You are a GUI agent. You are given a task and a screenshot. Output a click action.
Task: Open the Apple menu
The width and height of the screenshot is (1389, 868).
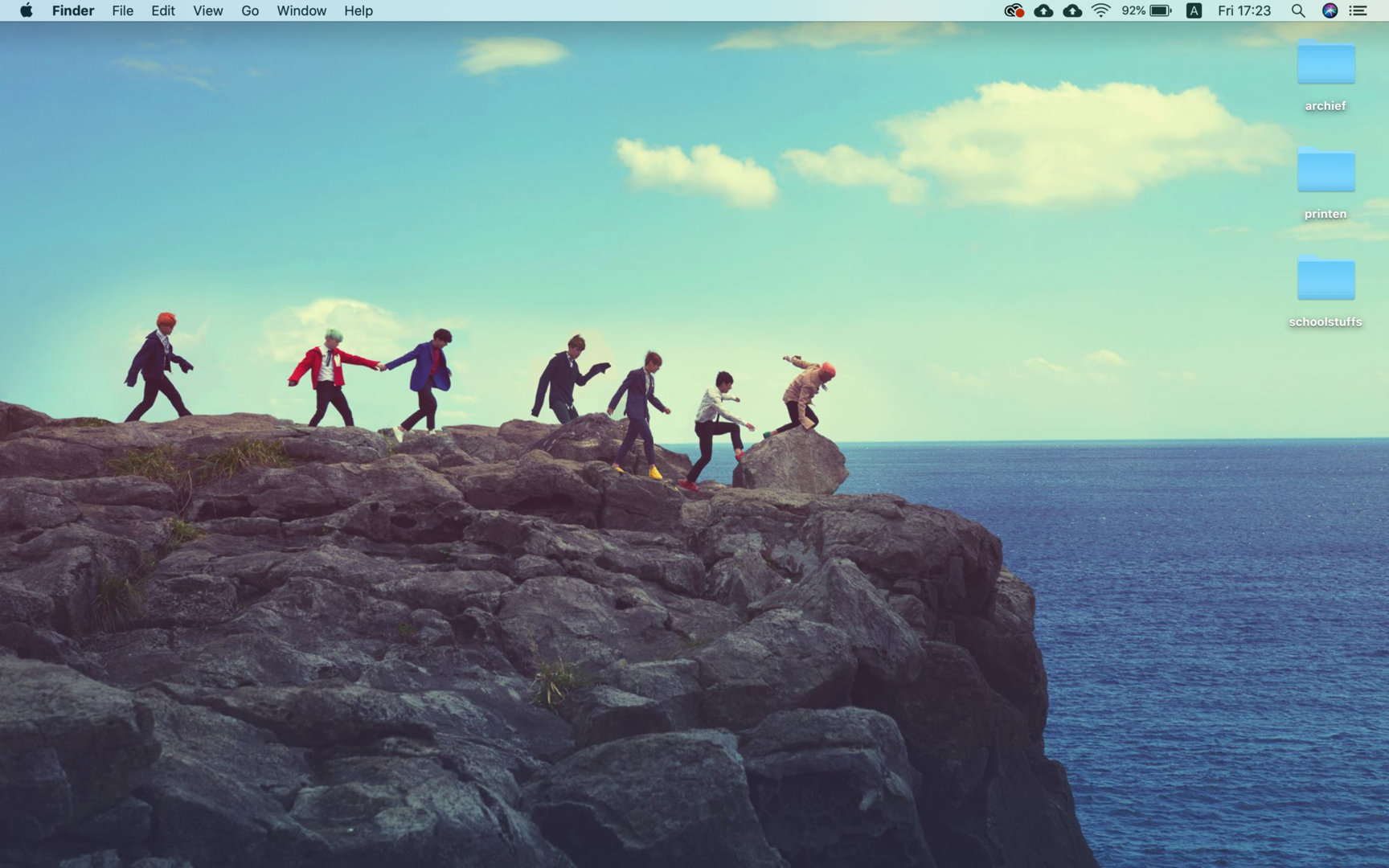27,10
